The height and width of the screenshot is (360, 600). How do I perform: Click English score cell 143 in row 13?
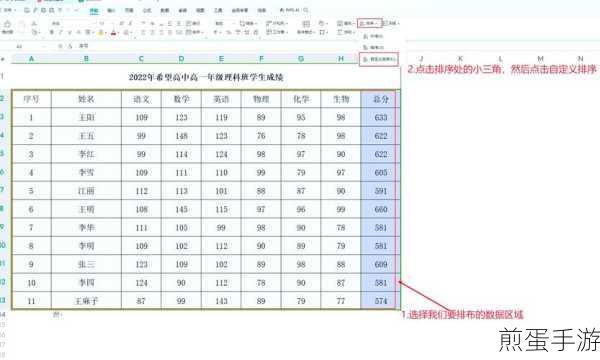tap(221, 301)
